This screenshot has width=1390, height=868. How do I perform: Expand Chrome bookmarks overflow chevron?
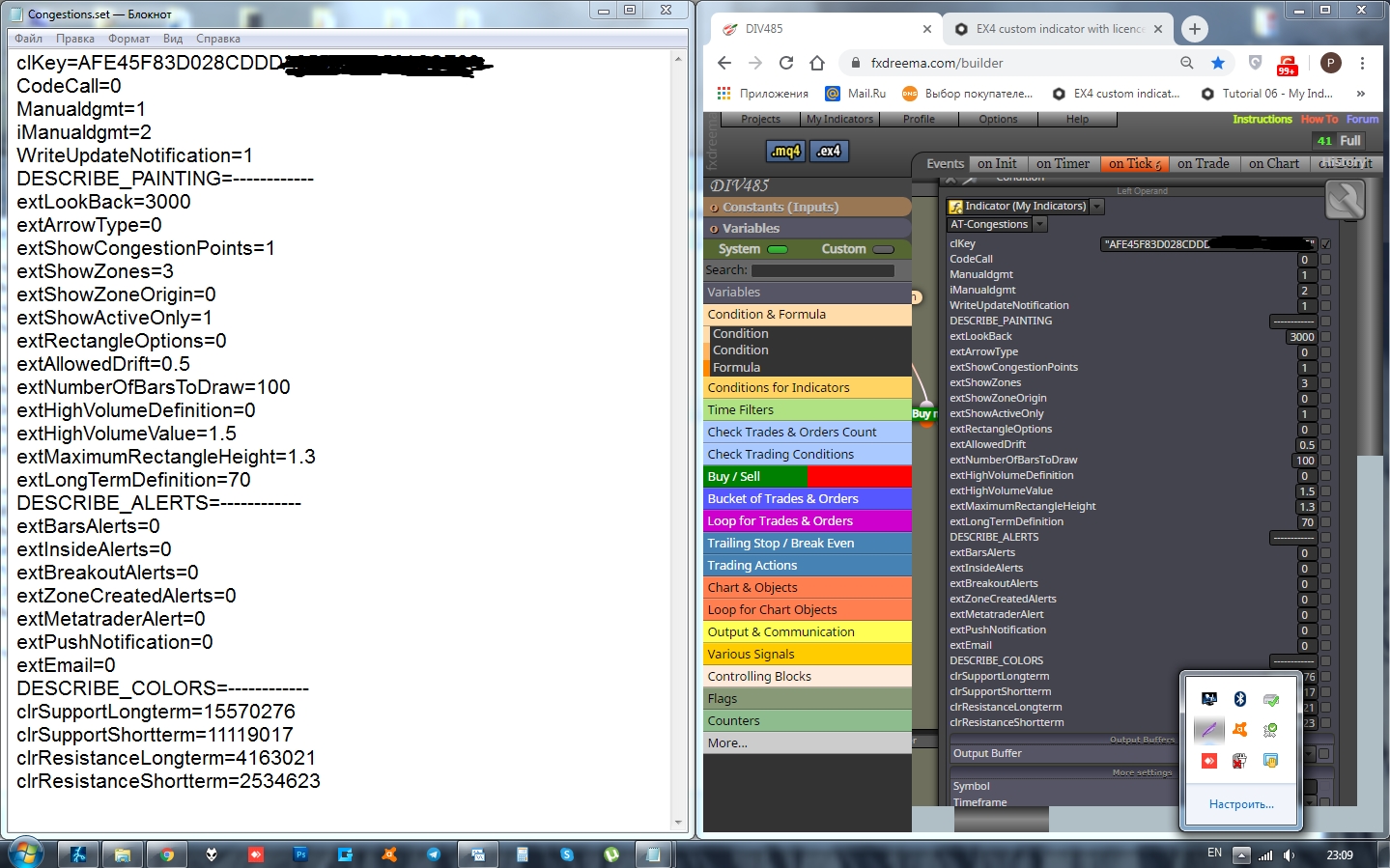coord(1360,94)
